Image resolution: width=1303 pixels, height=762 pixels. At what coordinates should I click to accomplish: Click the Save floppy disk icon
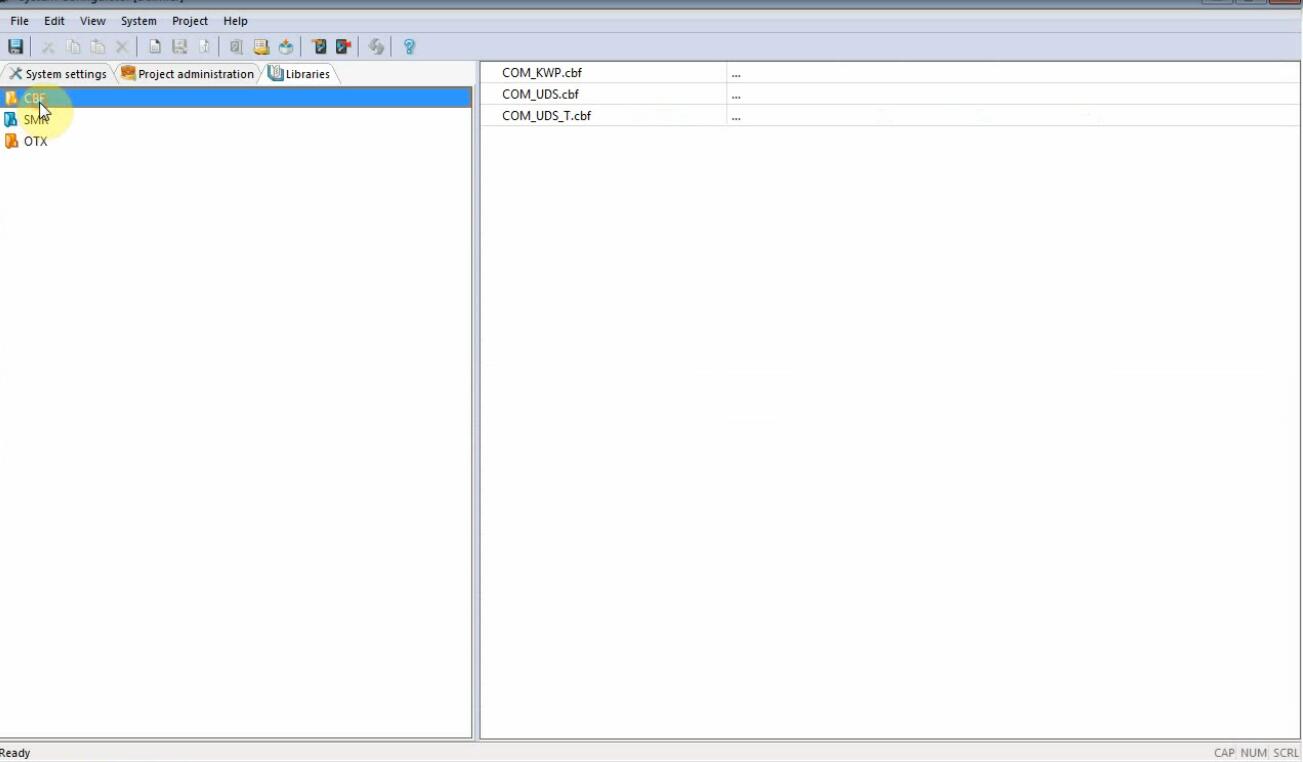coord(15,47)
